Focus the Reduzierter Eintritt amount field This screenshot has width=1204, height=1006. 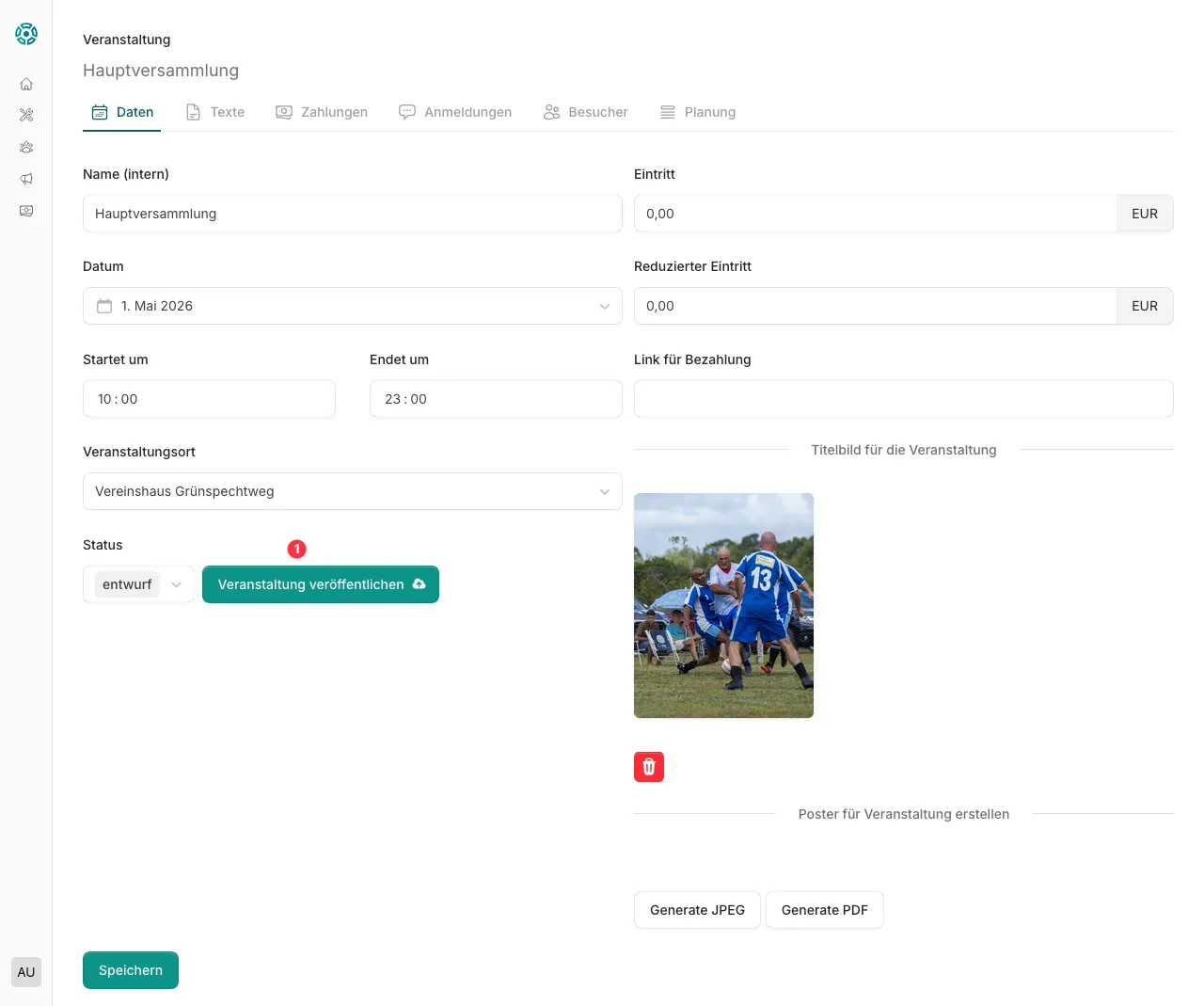pyautogui.click(x=876, y=306)
